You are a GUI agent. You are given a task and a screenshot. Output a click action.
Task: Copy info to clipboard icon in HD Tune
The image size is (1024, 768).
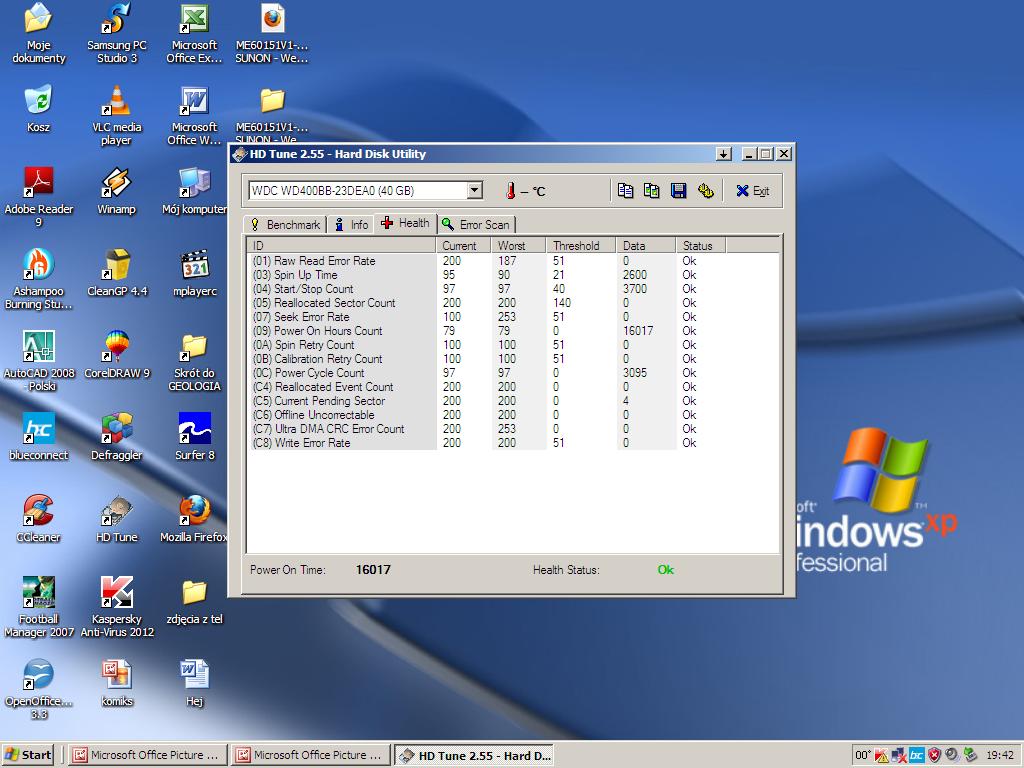click(625, 191)
